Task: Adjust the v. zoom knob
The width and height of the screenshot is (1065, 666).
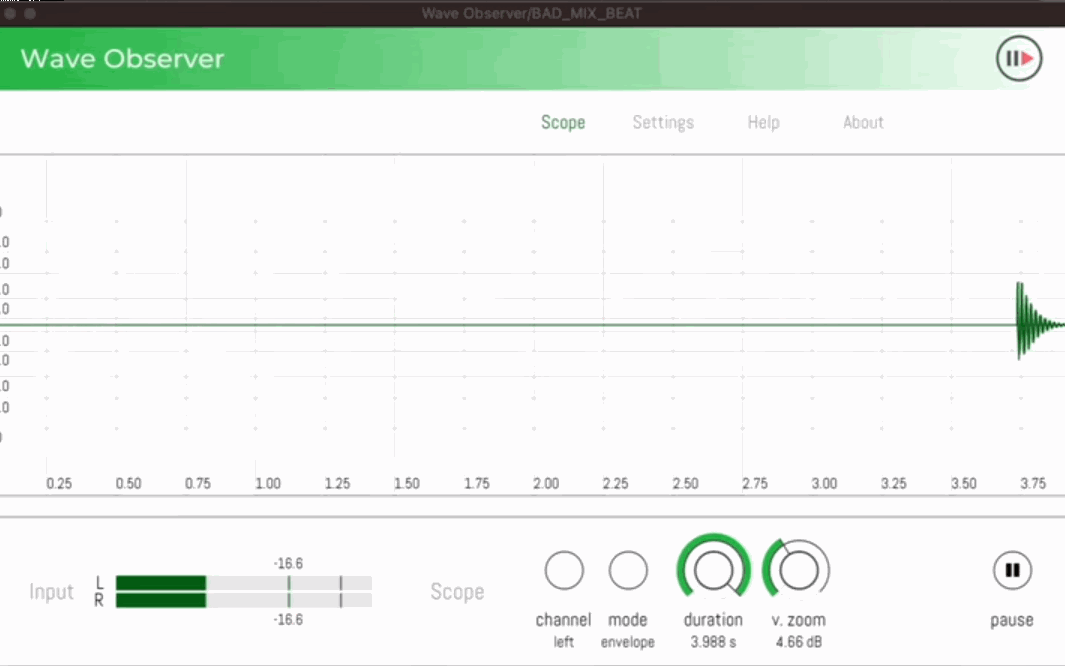Action: click(798, 570)
